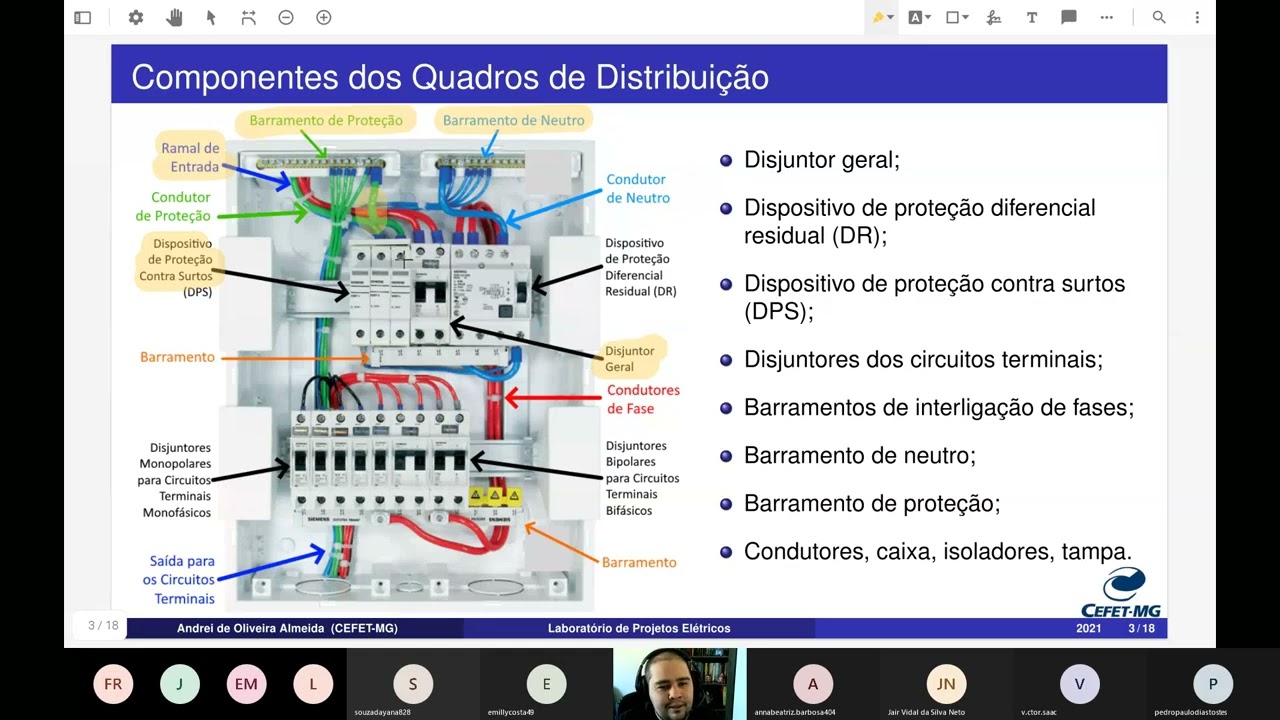Select the rectangle shape tool

953,17
